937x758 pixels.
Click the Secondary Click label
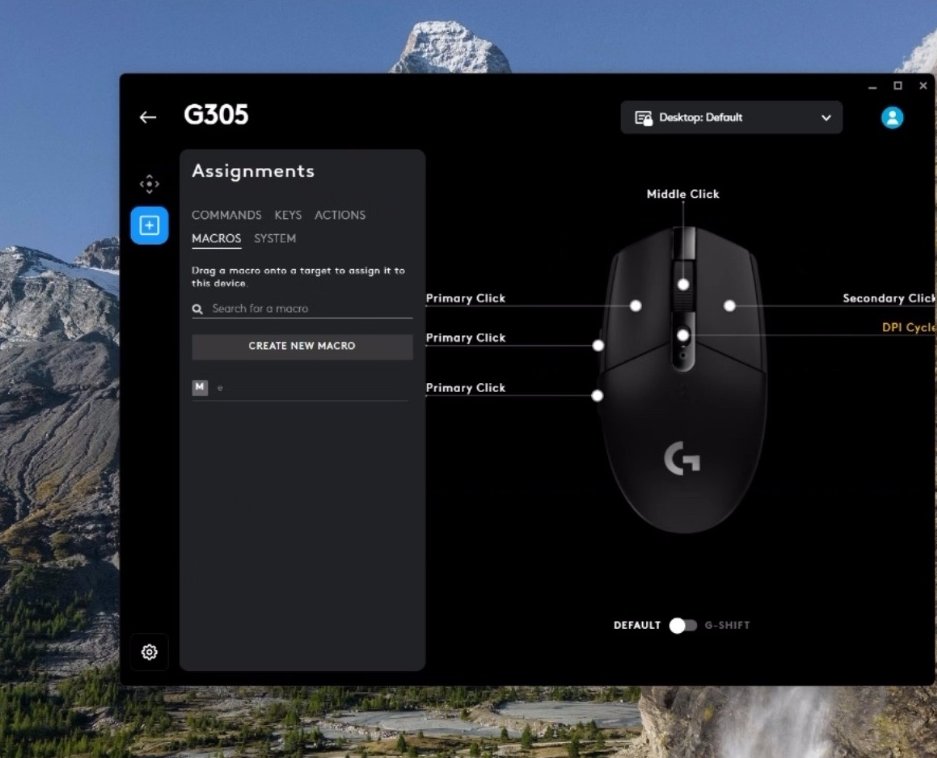[x=889, y=298]
